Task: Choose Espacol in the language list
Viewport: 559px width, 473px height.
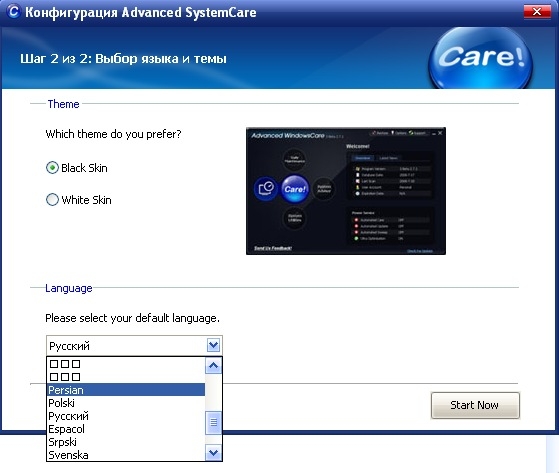Action: (126, 429)
